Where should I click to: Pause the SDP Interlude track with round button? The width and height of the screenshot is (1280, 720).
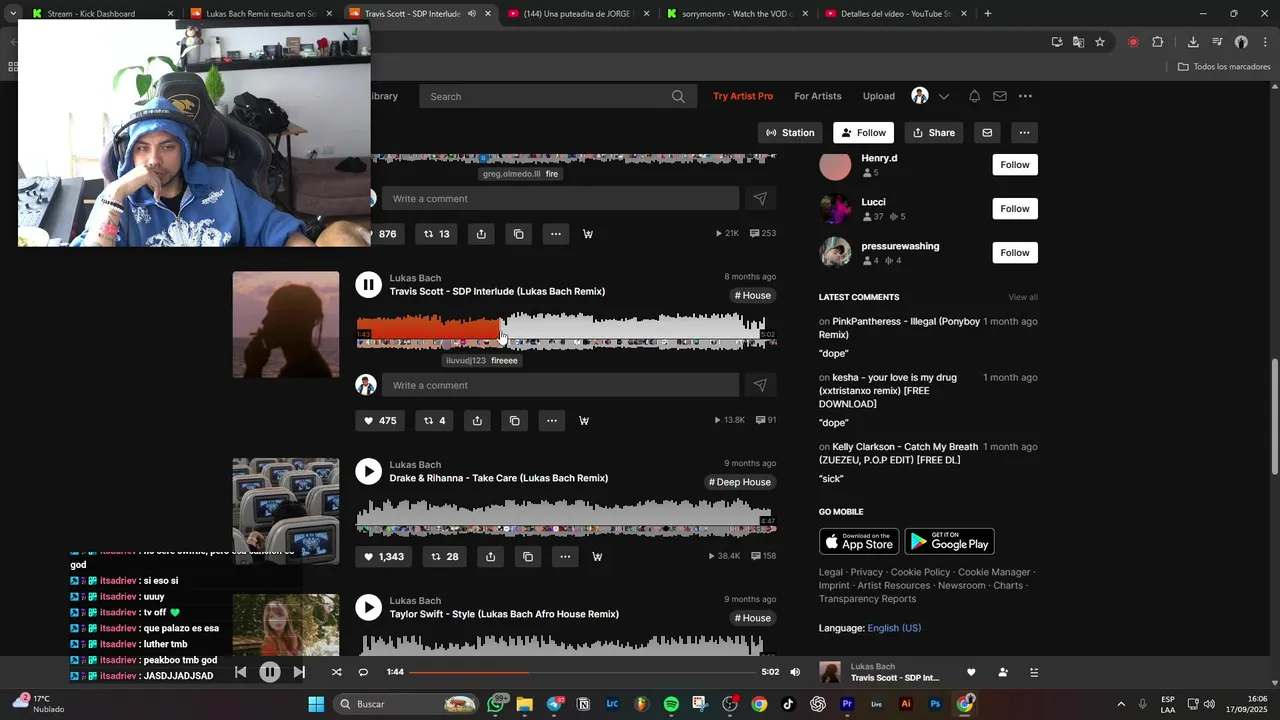point(369,285)
